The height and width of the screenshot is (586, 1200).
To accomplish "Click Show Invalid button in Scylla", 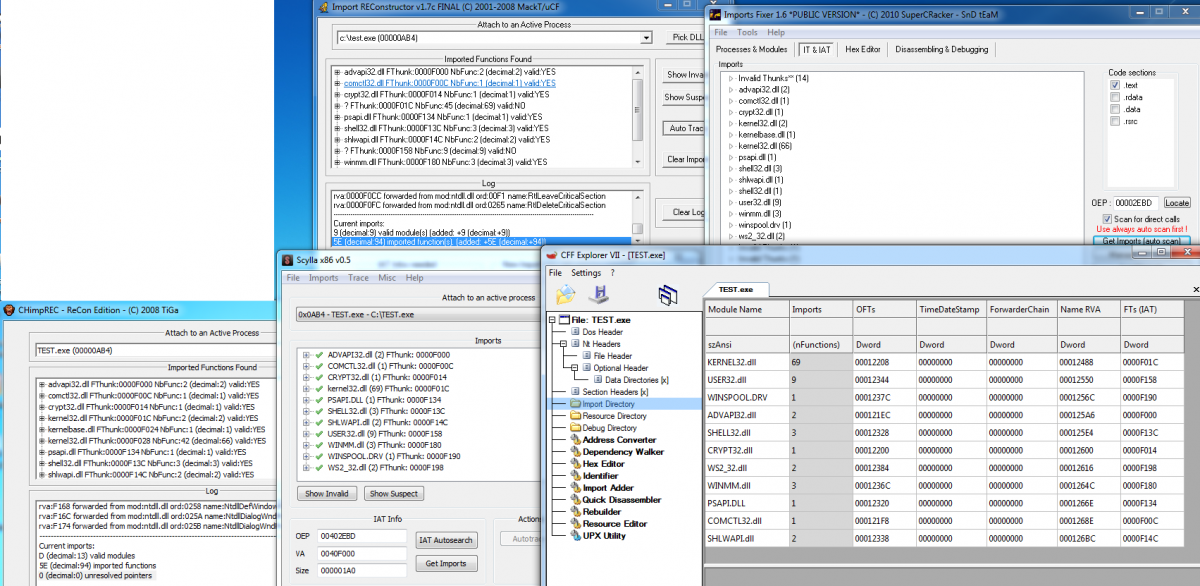I will click(326, 493).
